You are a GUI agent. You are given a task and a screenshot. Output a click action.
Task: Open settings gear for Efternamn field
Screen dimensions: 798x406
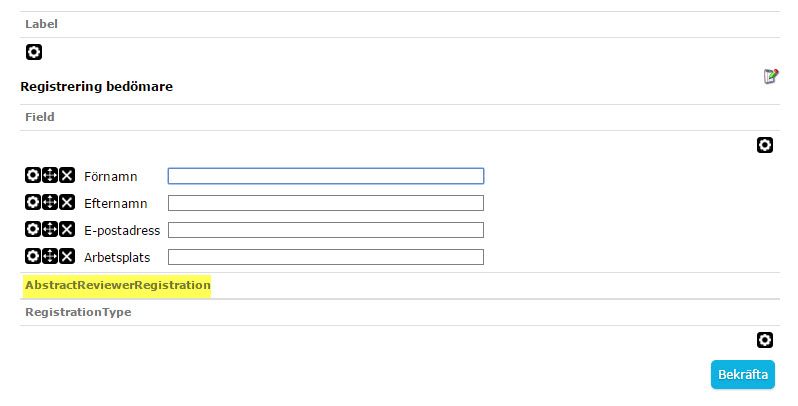33,202
